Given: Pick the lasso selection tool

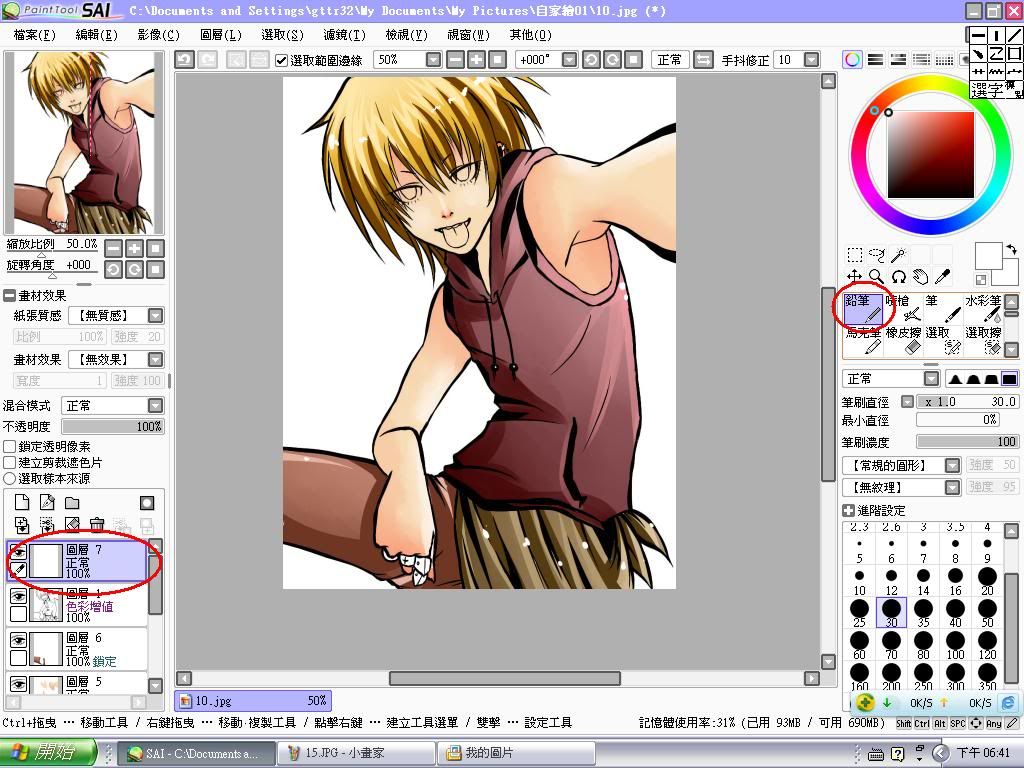Looking at the screenshot, I should (876, 255).
